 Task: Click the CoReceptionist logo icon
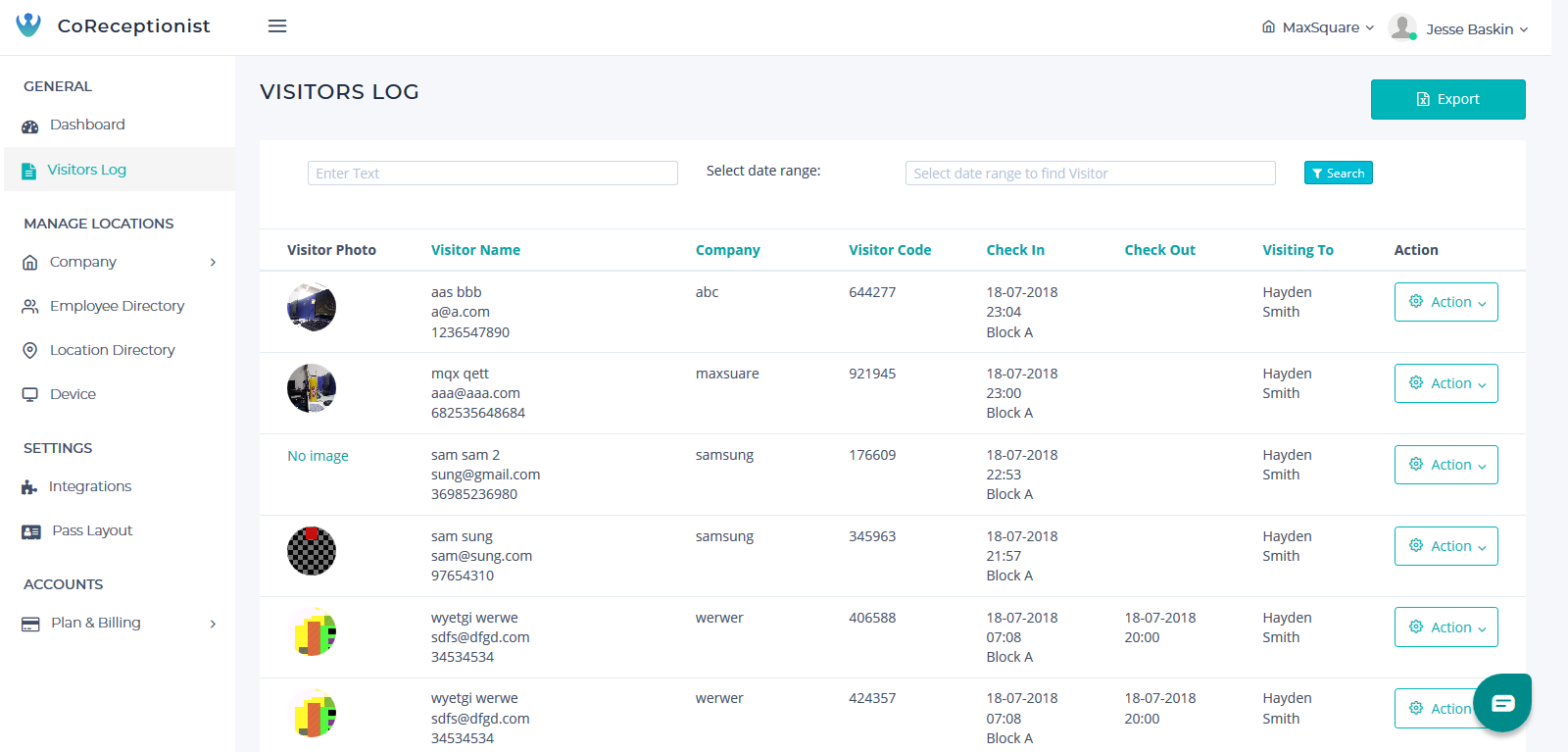point(28,25)
